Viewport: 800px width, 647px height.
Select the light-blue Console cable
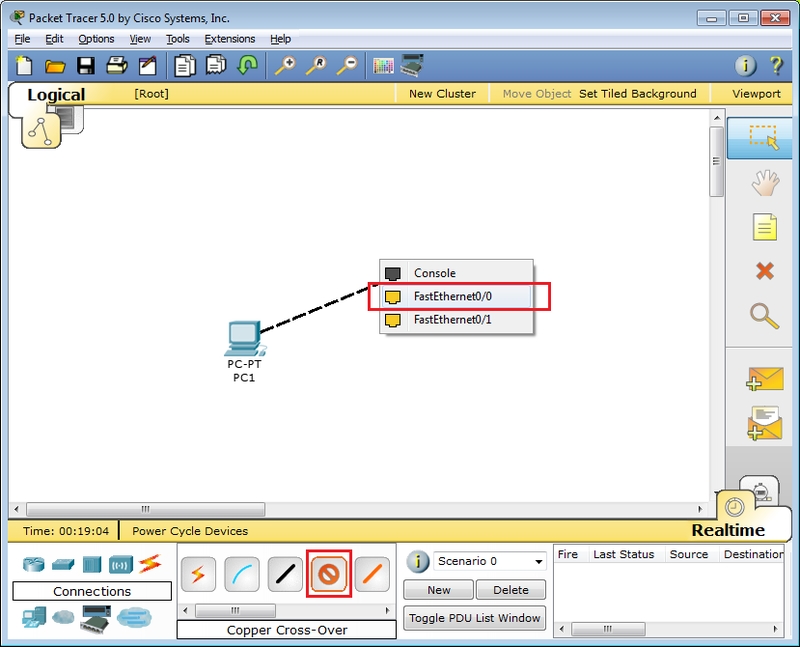[242, 574]
